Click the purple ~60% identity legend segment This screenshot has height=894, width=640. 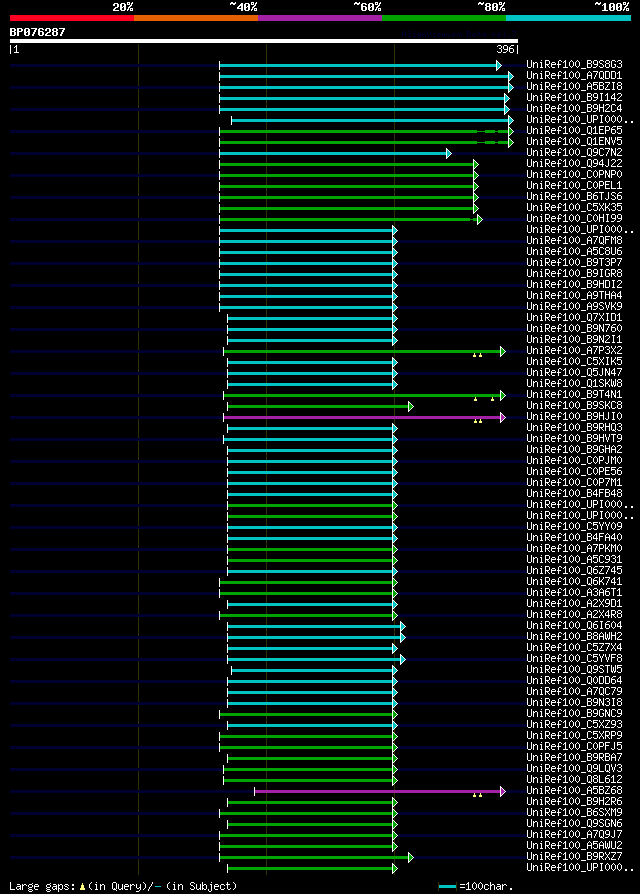tap(320, 18)
